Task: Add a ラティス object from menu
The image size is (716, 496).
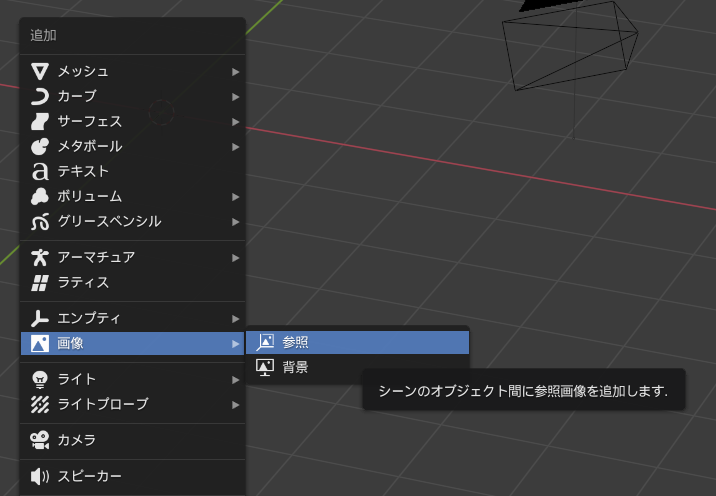Action: click(132, 283)
